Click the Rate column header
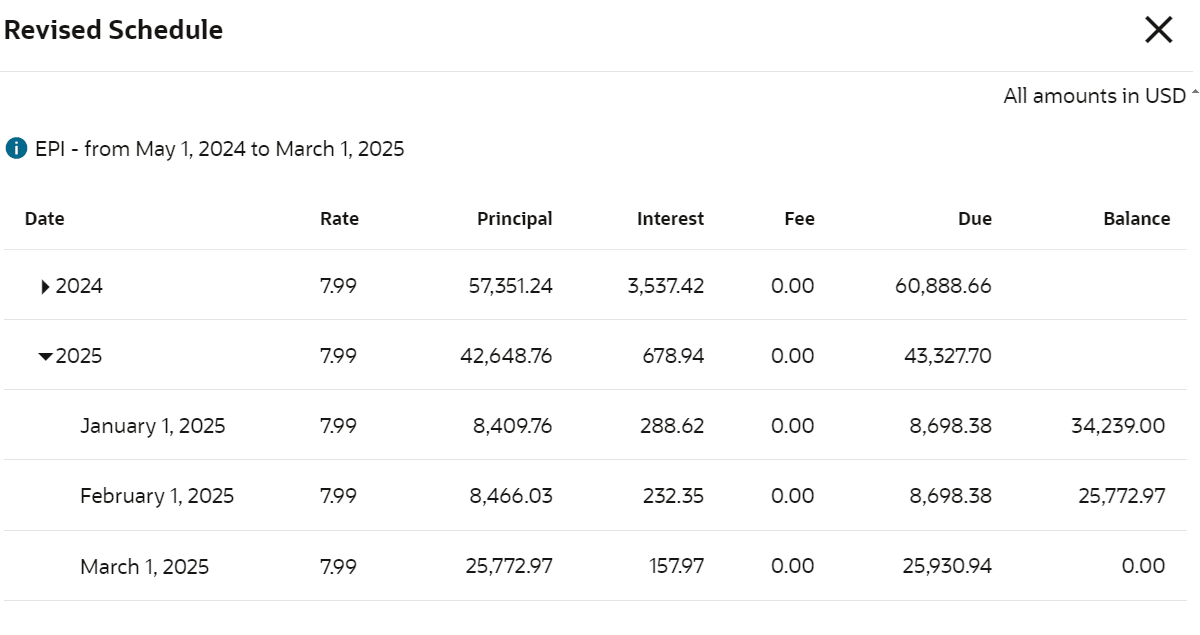 coord(339,219)
